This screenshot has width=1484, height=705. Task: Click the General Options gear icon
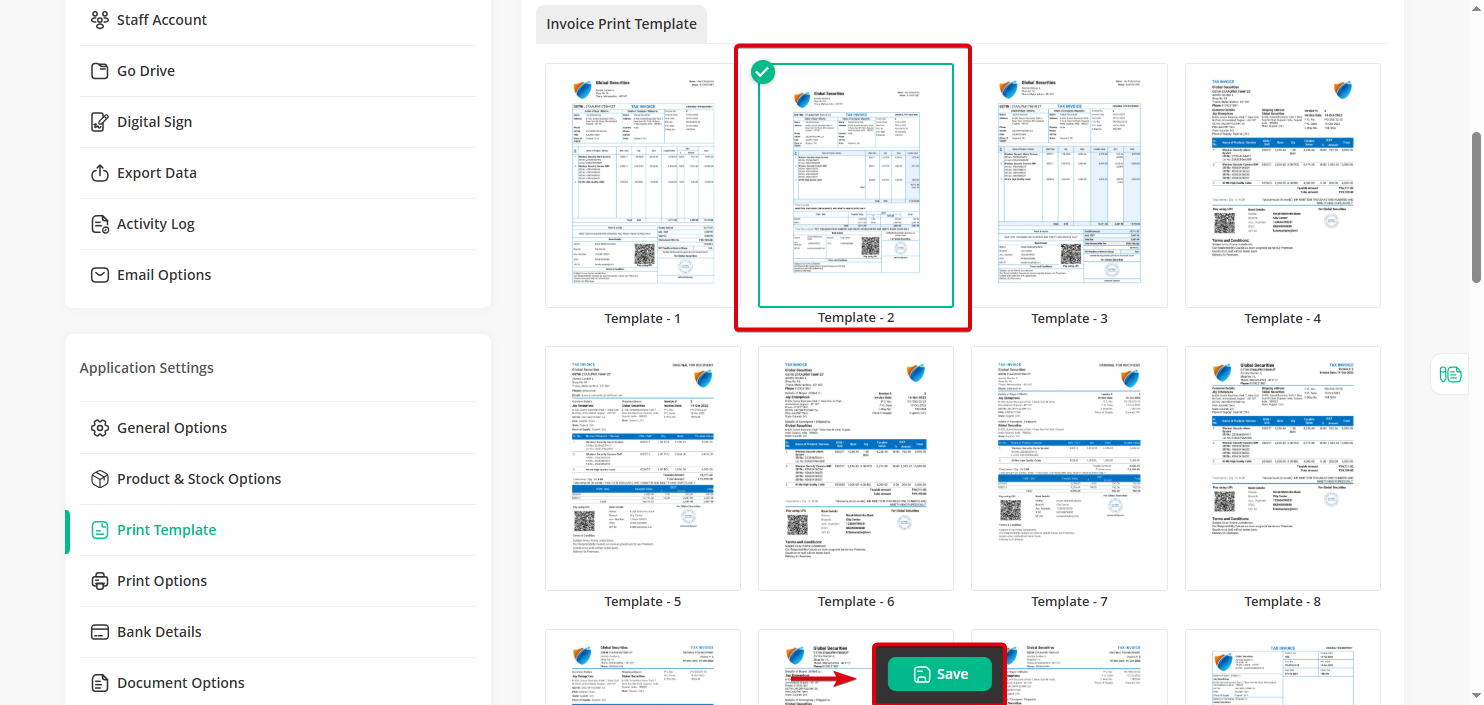99,428
